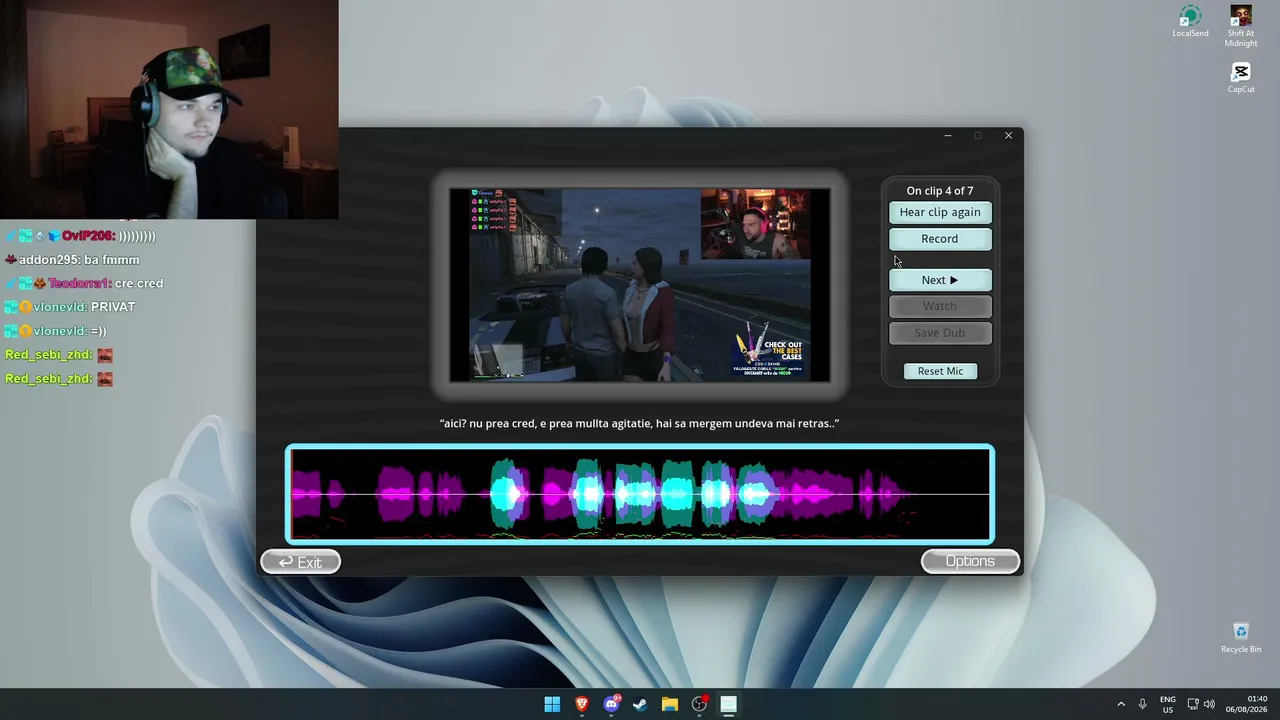Viewport: 1280px width, 720px height.
Task: Show hidden system tray icons
Action: tap(1121, 704)
